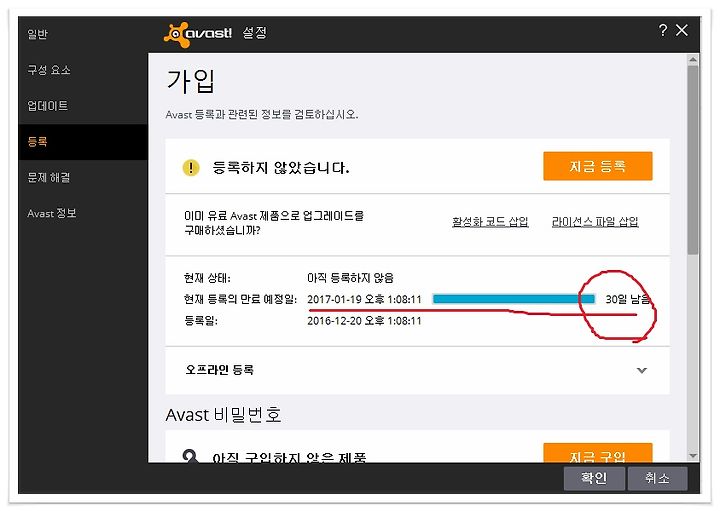Open the 활성화 코드 삽입 link

click(x=490, y=222)
